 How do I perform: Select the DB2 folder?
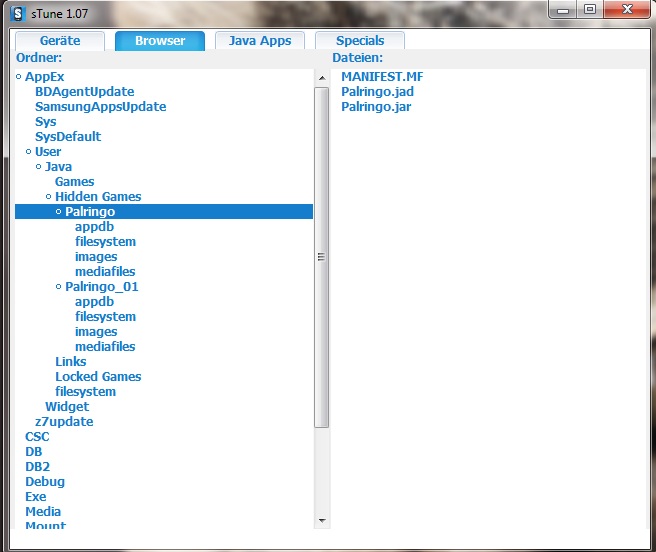(x=38, y=467)
